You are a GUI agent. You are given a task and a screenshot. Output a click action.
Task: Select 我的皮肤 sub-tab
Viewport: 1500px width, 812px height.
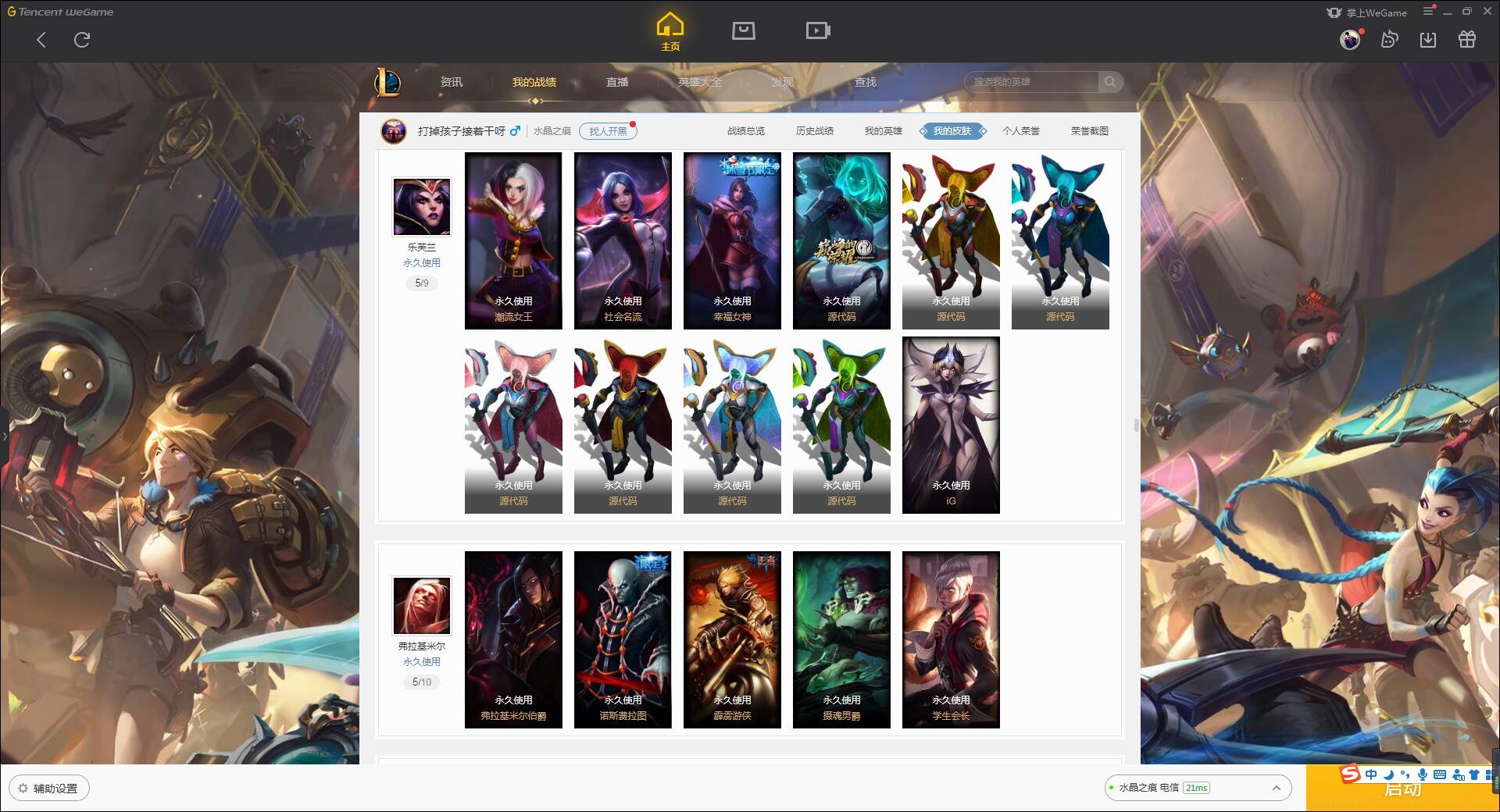click(x=952, y=131)
